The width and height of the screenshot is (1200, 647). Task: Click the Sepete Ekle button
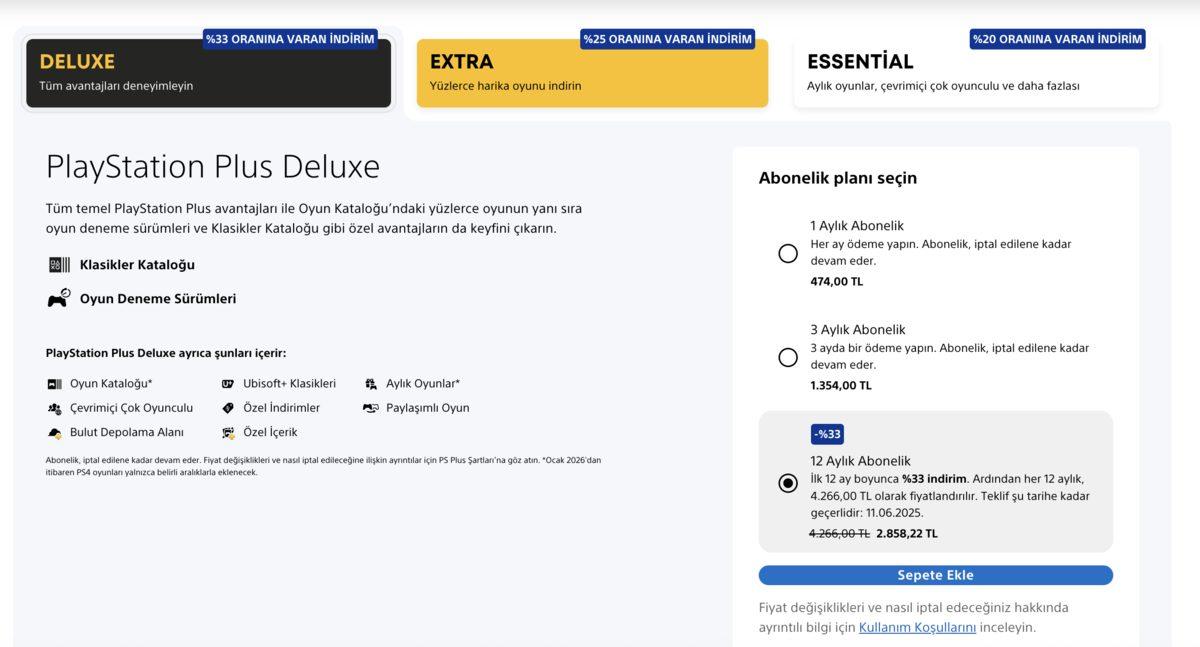(936, 575)
